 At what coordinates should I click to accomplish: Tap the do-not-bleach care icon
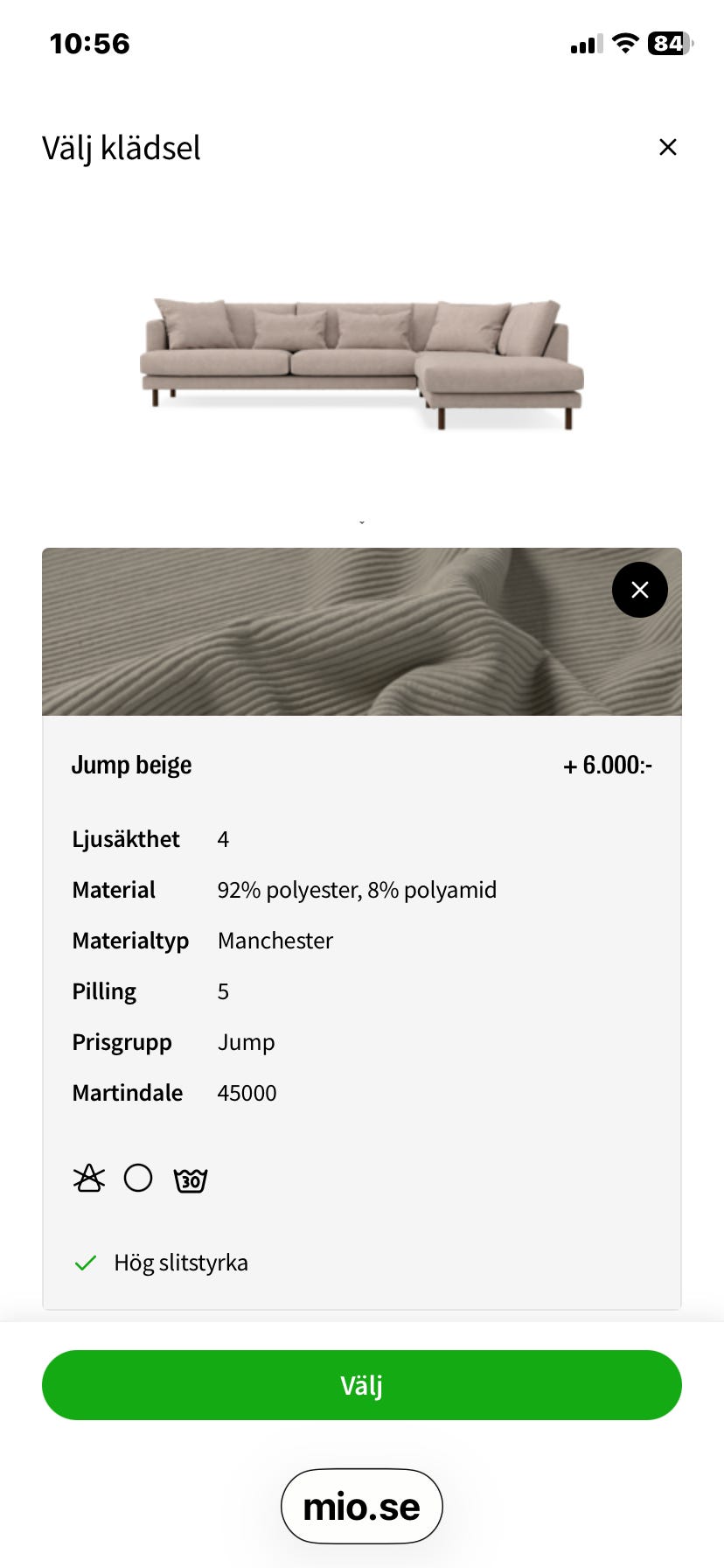pyautogui.click(x=89, y=1179)
